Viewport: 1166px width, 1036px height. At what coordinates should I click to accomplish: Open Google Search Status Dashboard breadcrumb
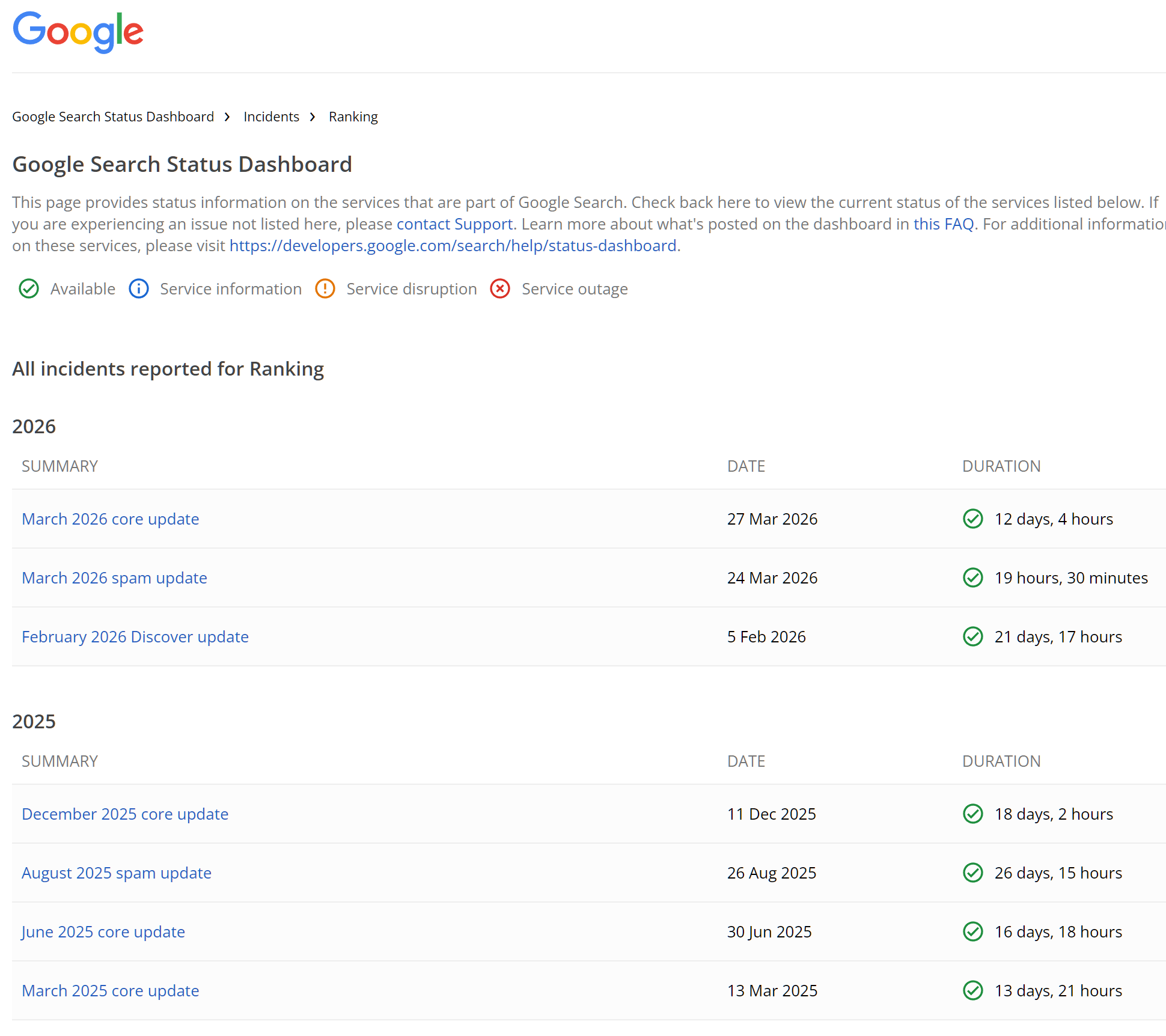point(113,117)
